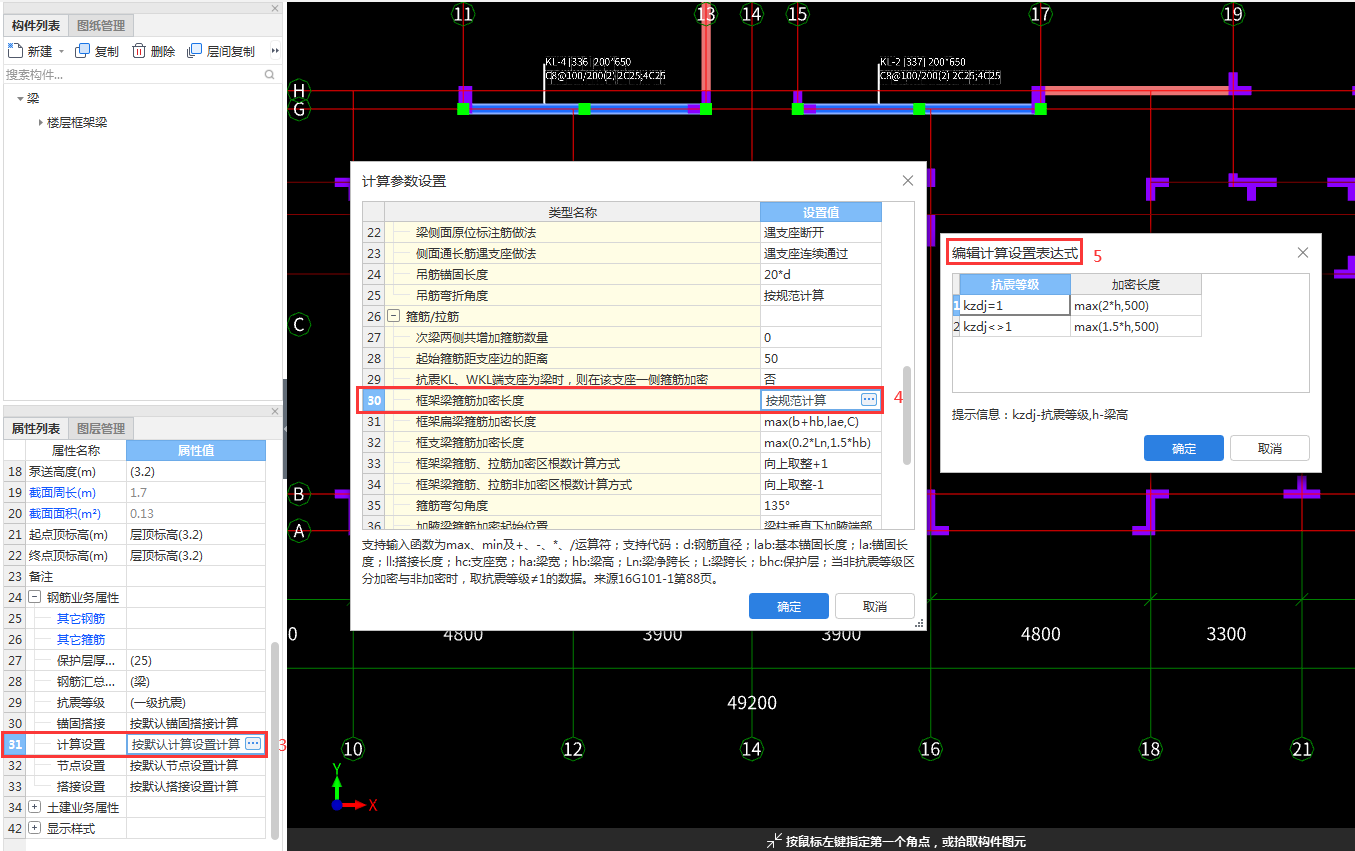Close the 计算参数设置 dialog

click(908, 181)
